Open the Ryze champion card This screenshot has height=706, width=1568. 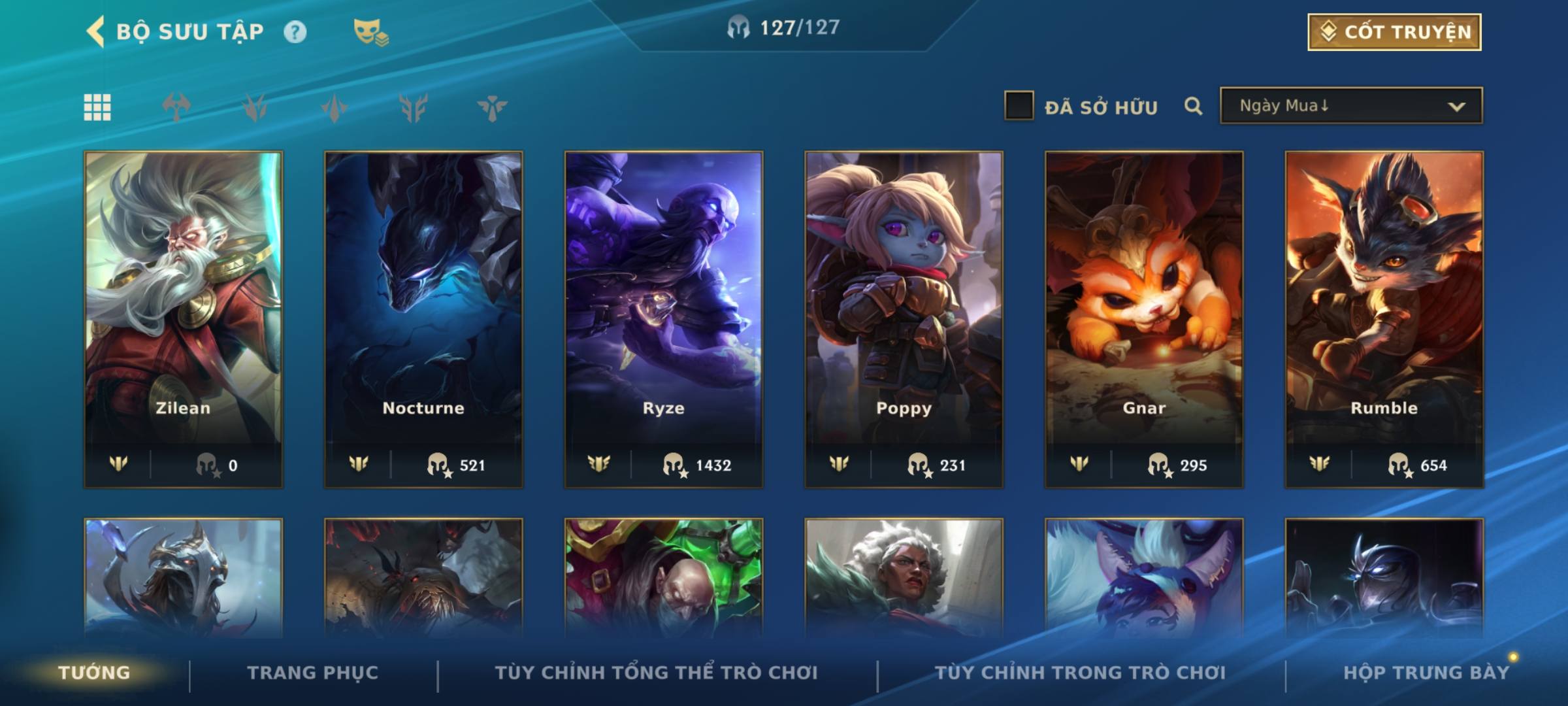coord(664,320)
